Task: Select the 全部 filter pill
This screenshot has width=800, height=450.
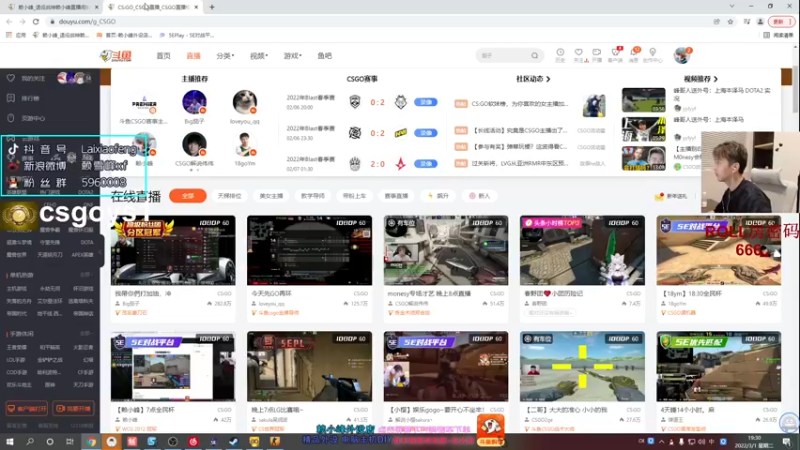Action: (x=188, y=196)
